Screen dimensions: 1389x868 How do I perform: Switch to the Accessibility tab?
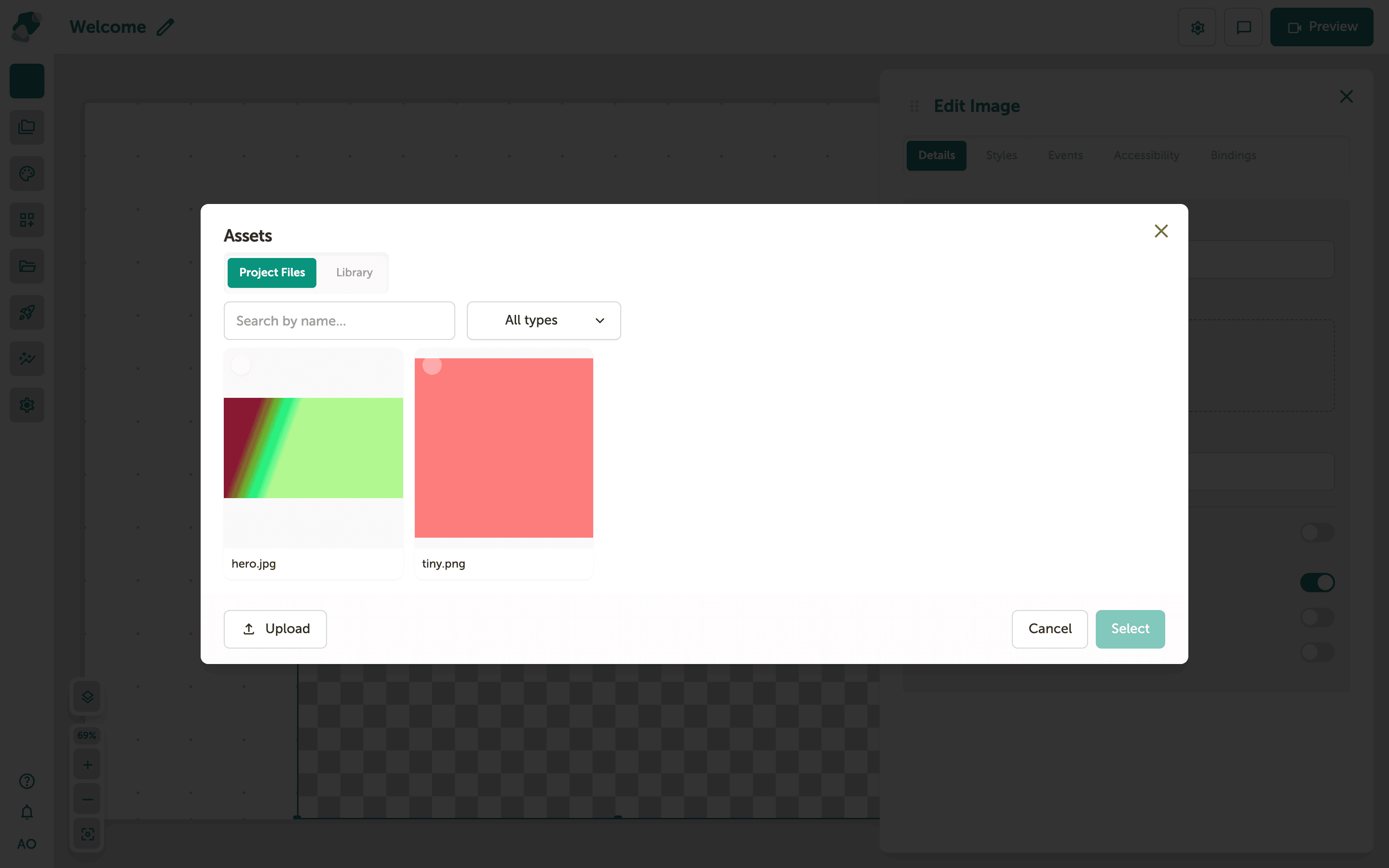pyautogui.click(x=1146, y=156)
